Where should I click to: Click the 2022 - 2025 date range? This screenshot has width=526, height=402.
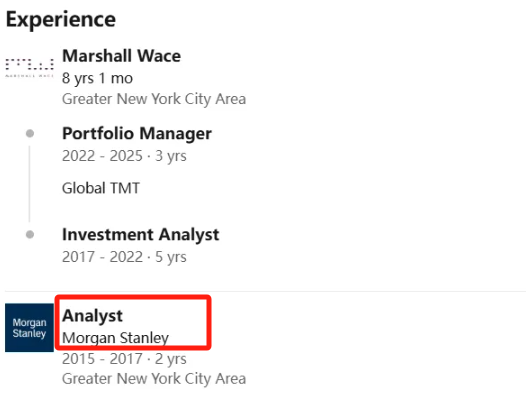point(102,156)
